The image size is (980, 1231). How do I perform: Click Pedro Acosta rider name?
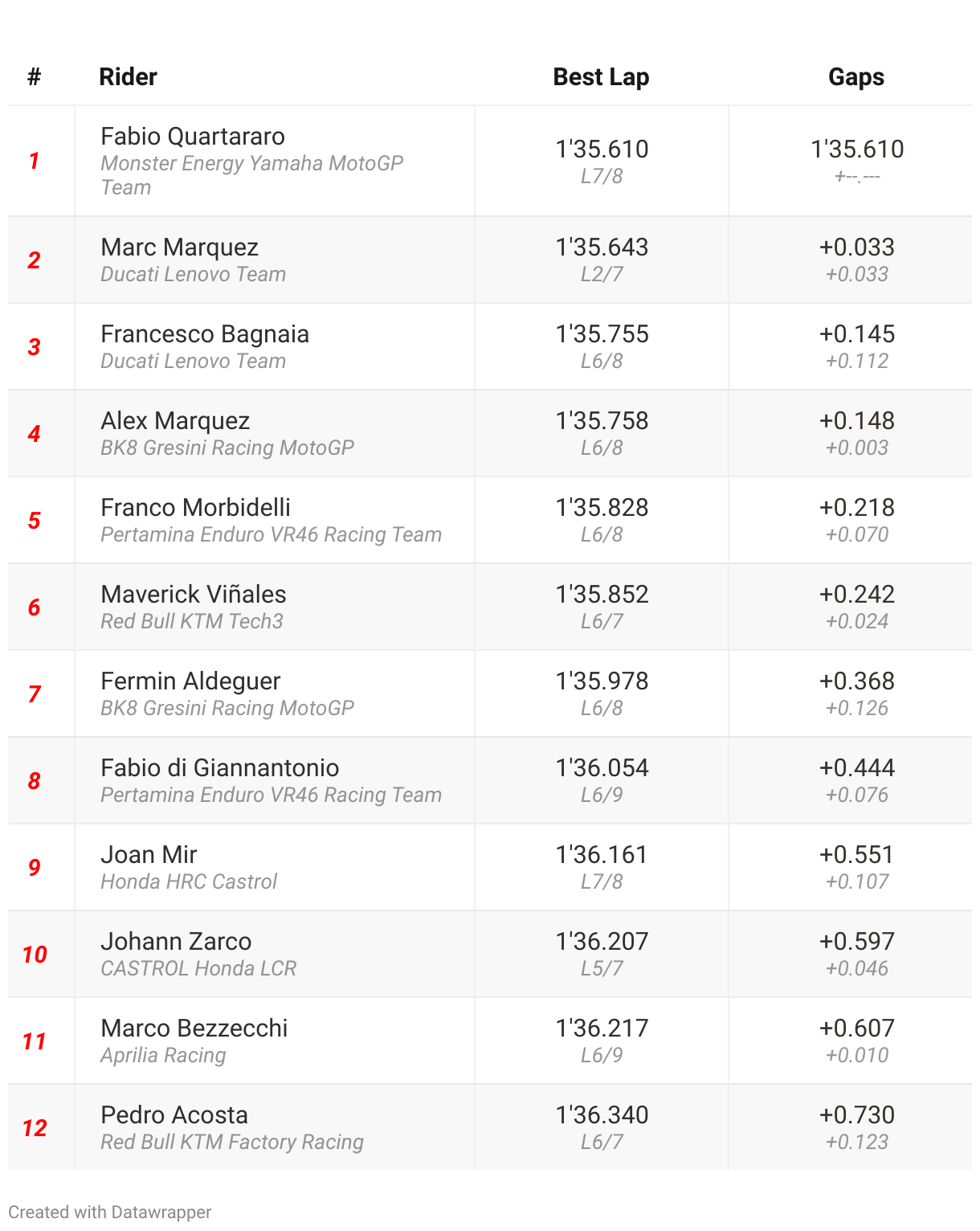pos(174,1115)
